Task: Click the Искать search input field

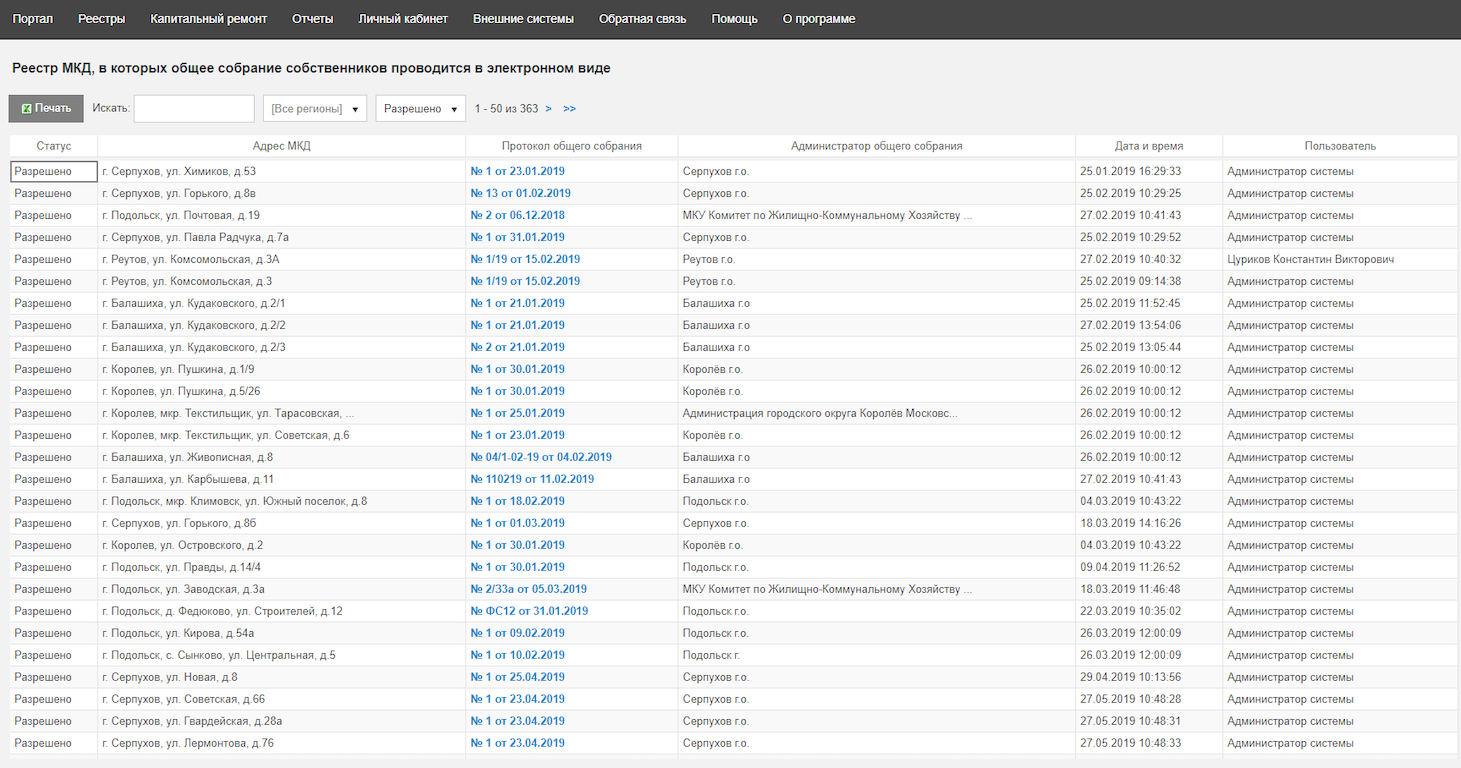Action: tap(194, 109)
